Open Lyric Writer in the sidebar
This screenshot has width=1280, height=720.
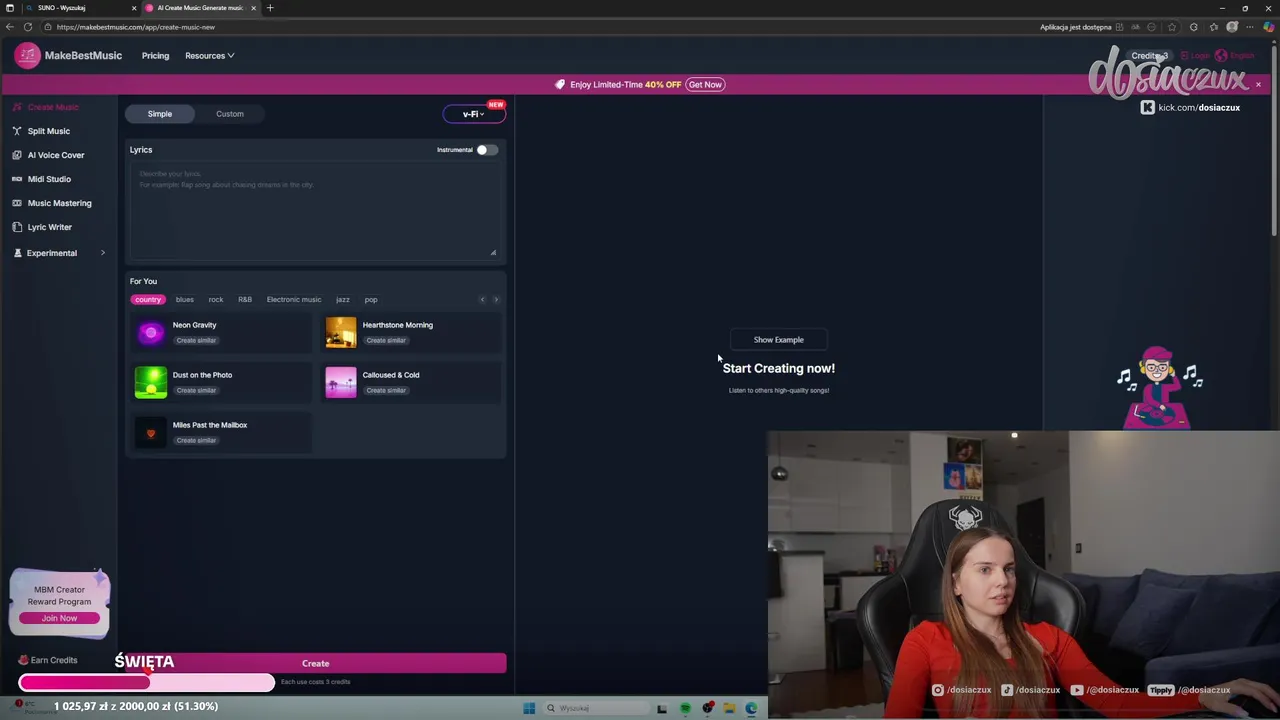click(42, 227)
